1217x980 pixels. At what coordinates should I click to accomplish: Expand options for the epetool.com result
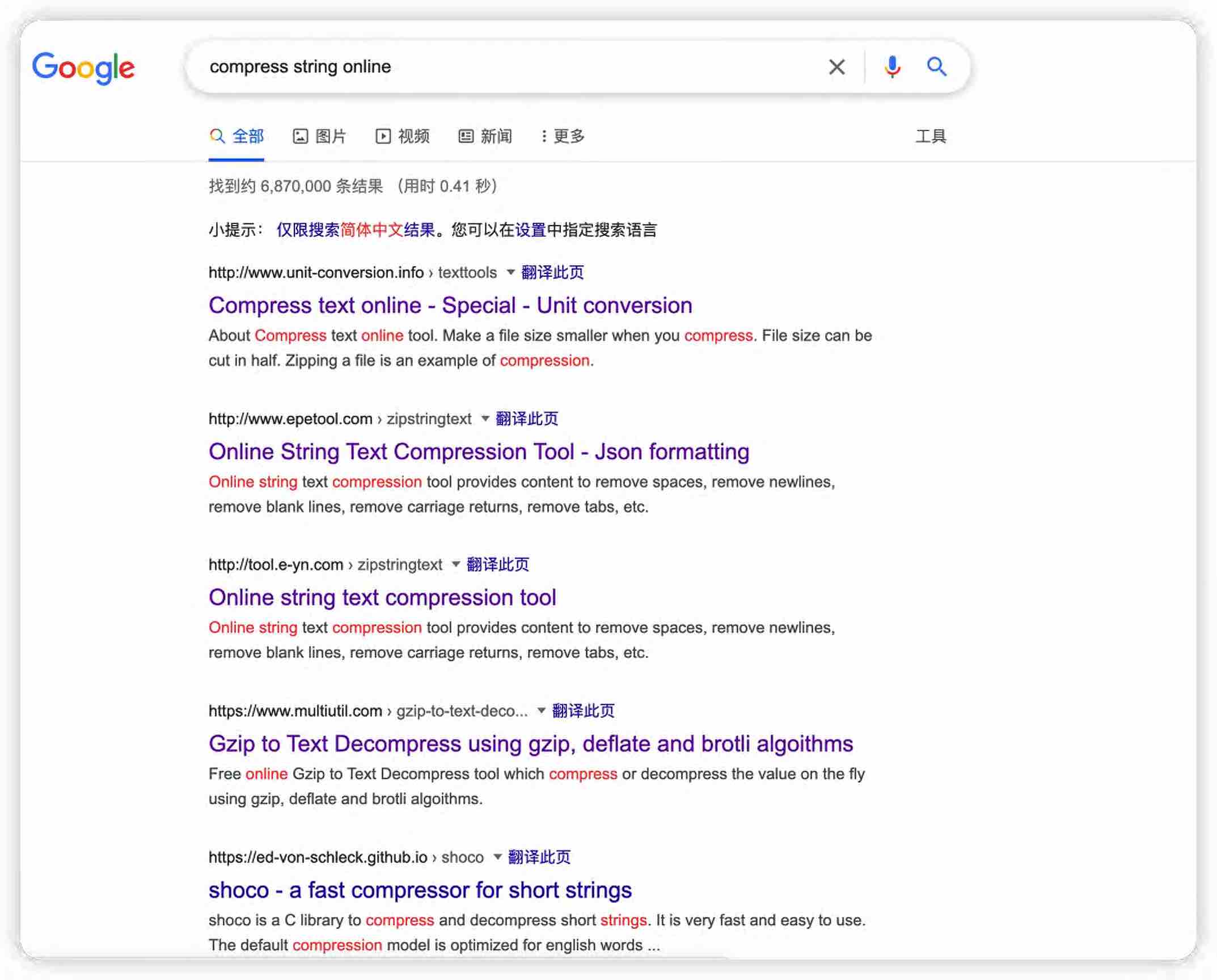pyautogui.click(x=484, y=419)
